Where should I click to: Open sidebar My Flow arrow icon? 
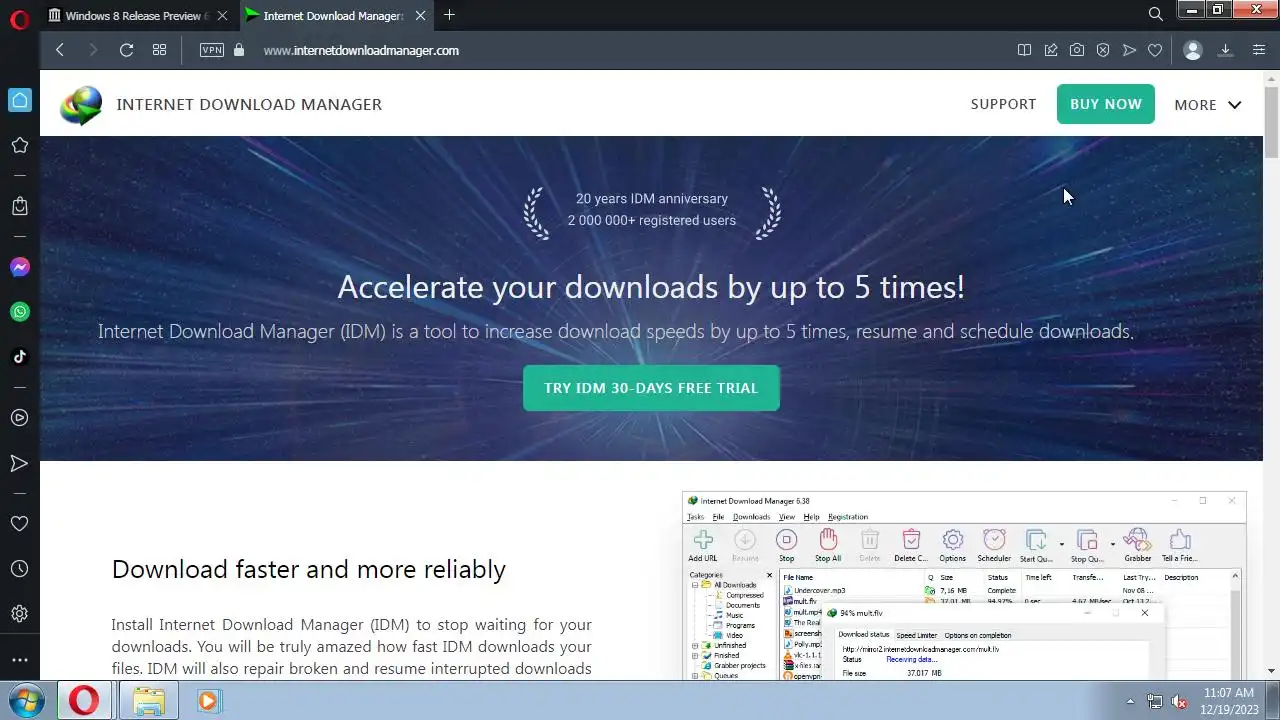pos(19,463)
